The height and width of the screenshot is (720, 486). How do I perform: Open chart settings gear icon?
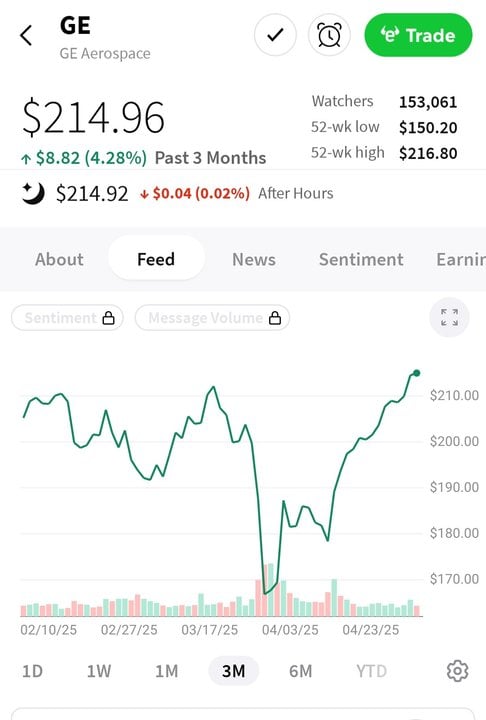pos(458,671)
